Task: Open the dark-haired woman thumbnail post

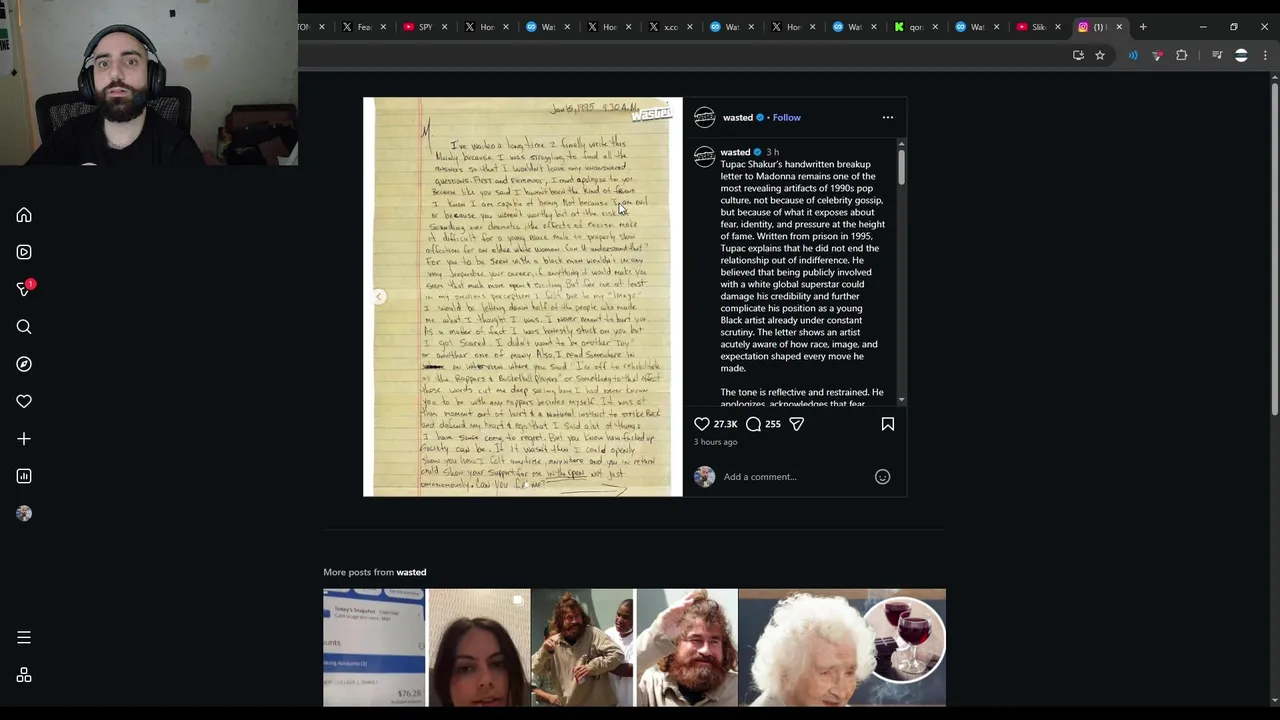Action: [479, 648]
